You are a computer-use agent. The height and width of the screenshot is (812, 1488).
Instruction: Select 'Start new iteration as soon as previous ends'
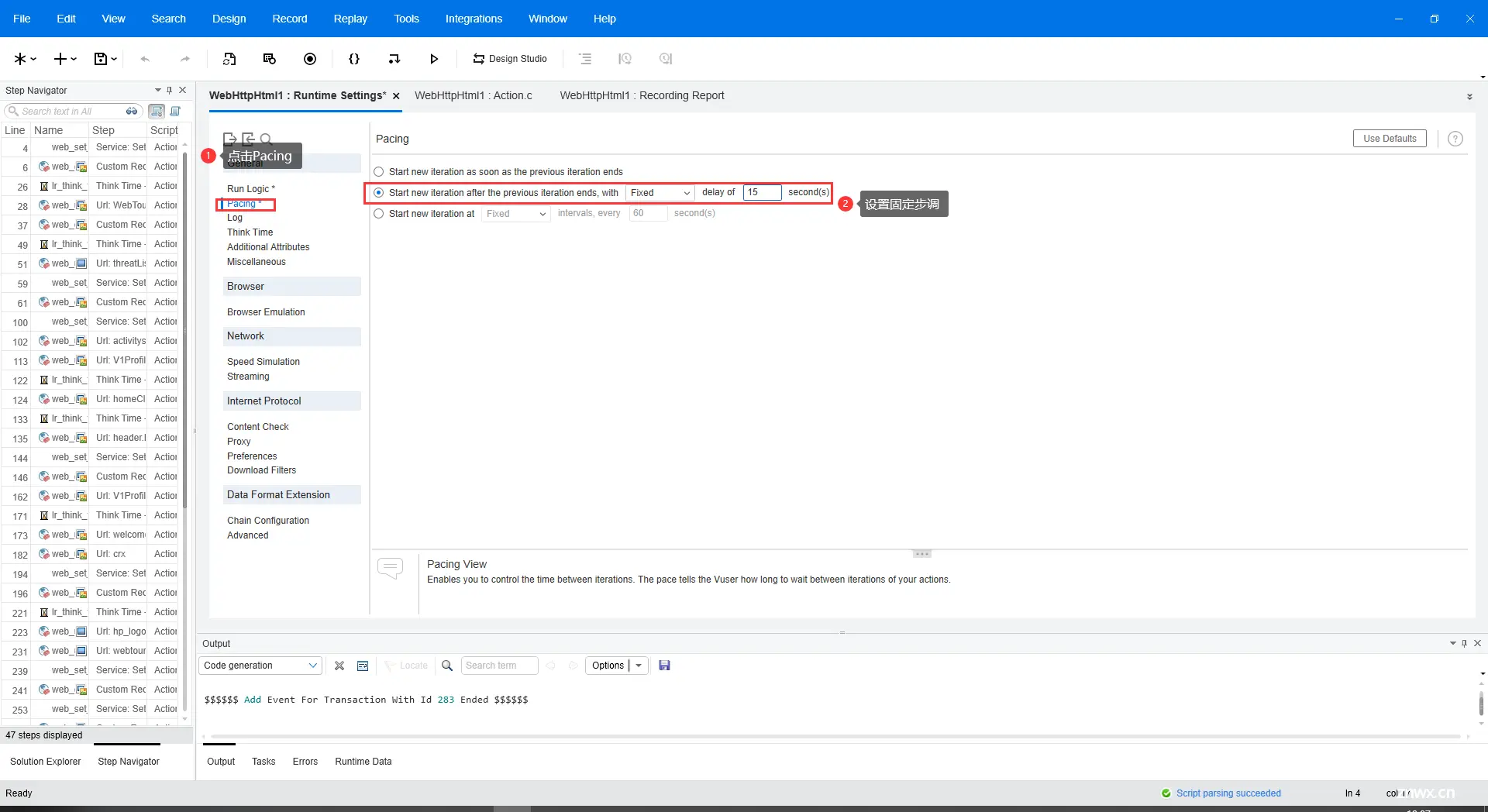click(379, 172)
